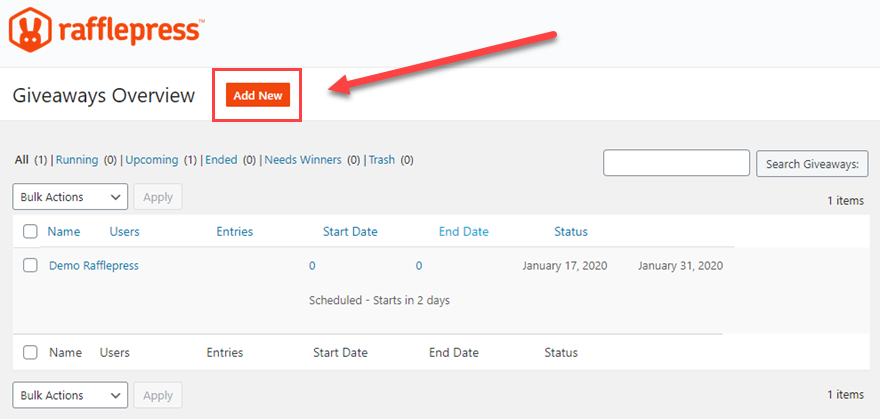The image size is (880, 419).
Task: Tick the select-all checkbox in the table footer
Action: 30,353
